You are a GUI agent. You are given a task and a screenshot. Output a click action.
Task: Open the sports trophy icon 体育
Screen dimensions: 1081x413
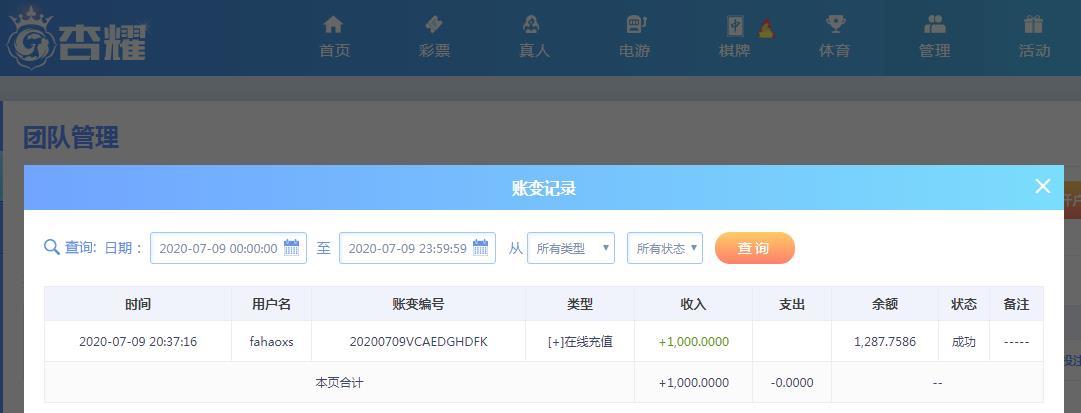click(835, 25)
